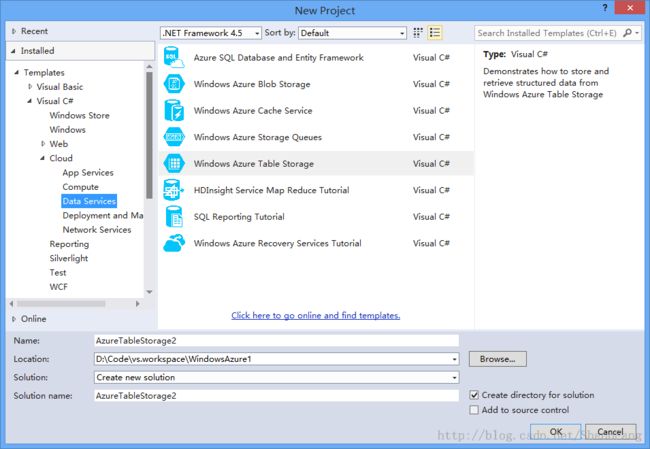Expand the Web node arrow
The height and width of the screenshot is (449, 650).
43,144
